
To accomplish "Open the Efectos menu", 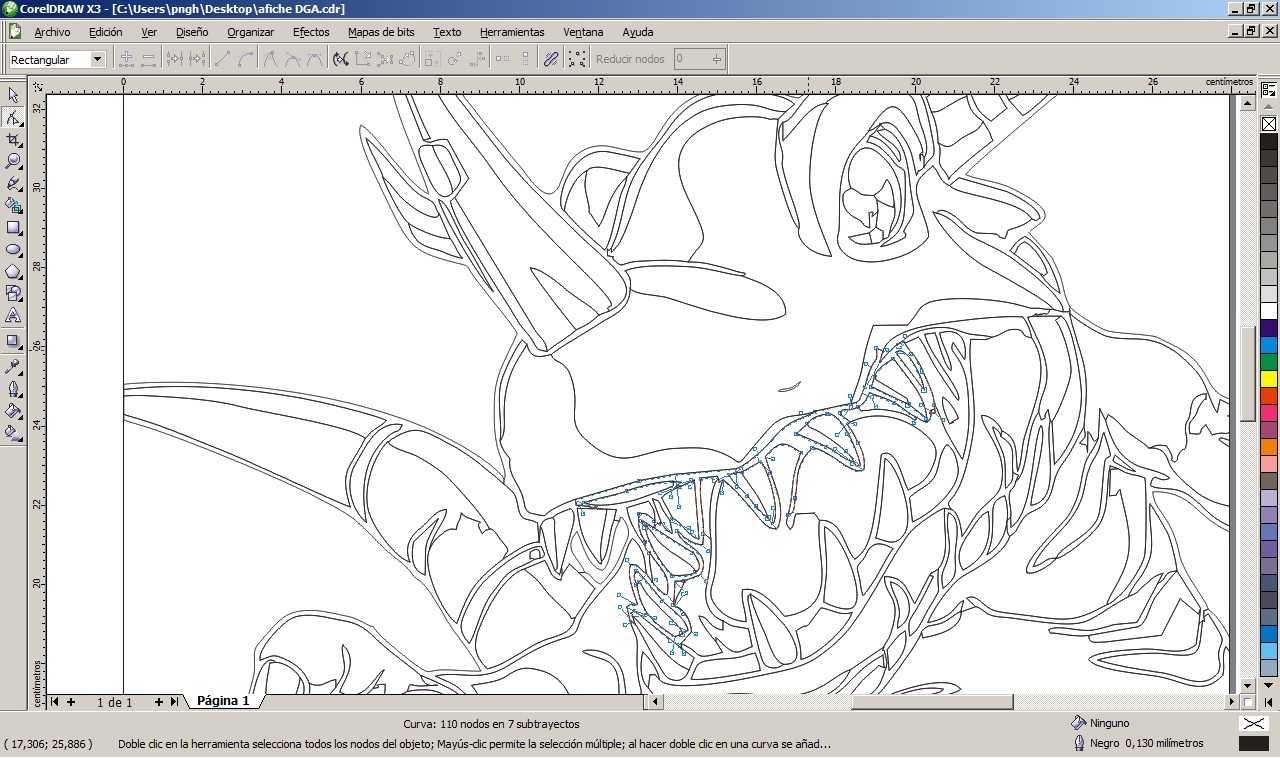I will tap(311, 32).
